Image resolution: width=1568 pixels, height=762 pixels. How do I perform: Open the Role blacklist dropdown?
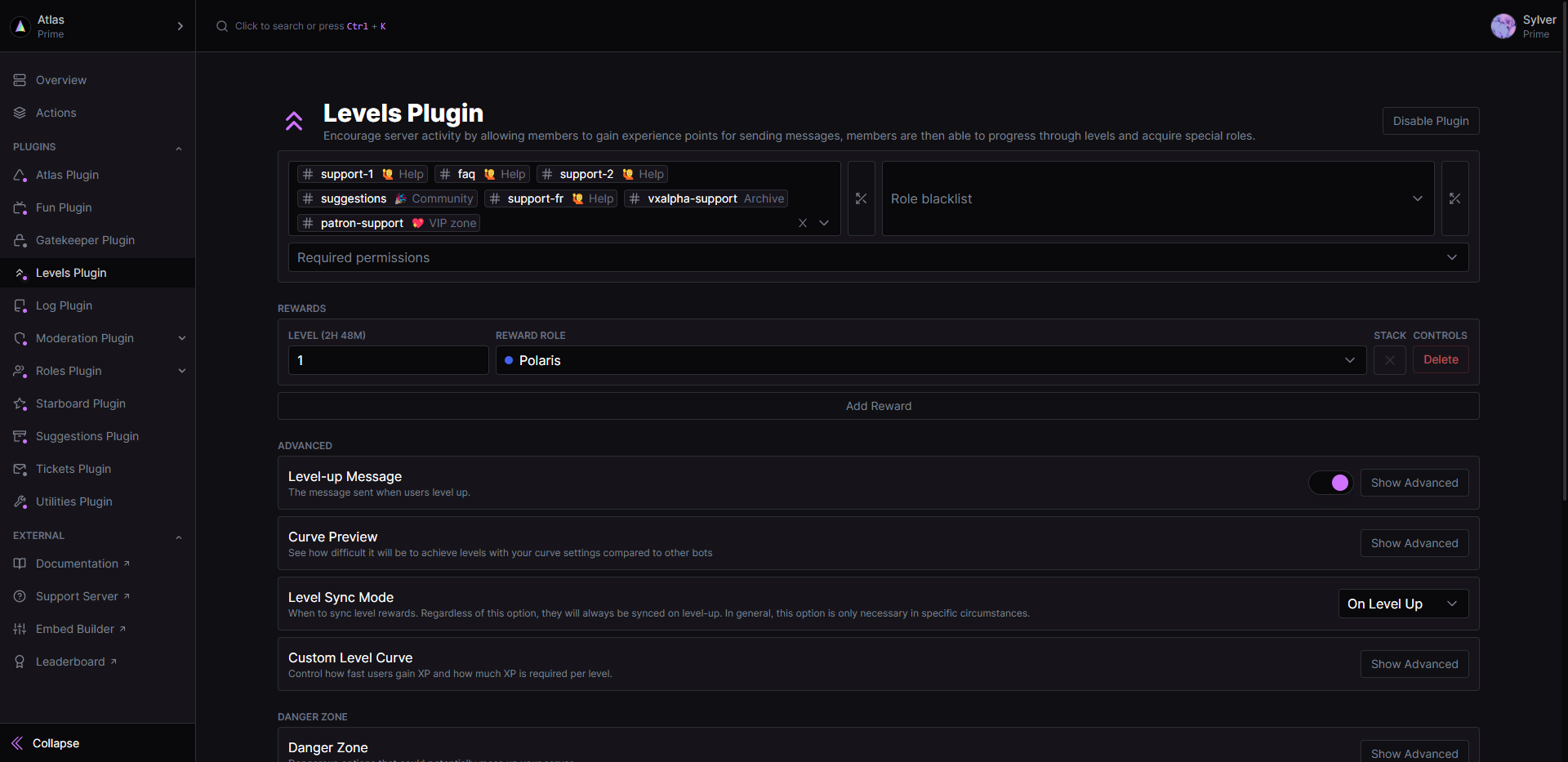(x=1157, y=198)
